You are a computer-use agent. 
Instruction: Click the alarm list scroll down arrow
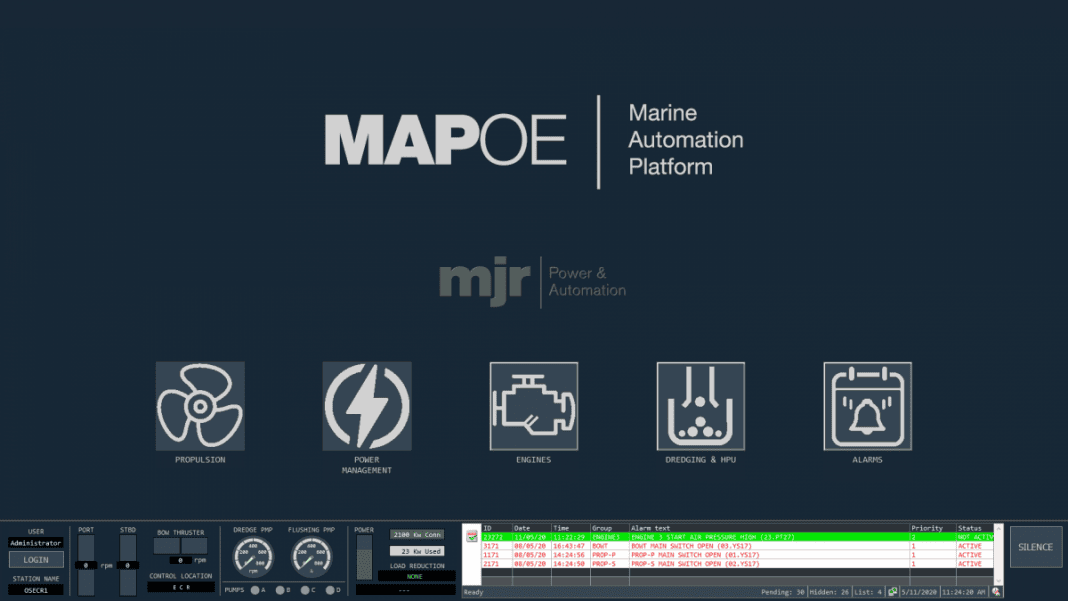tap(999, 581)
